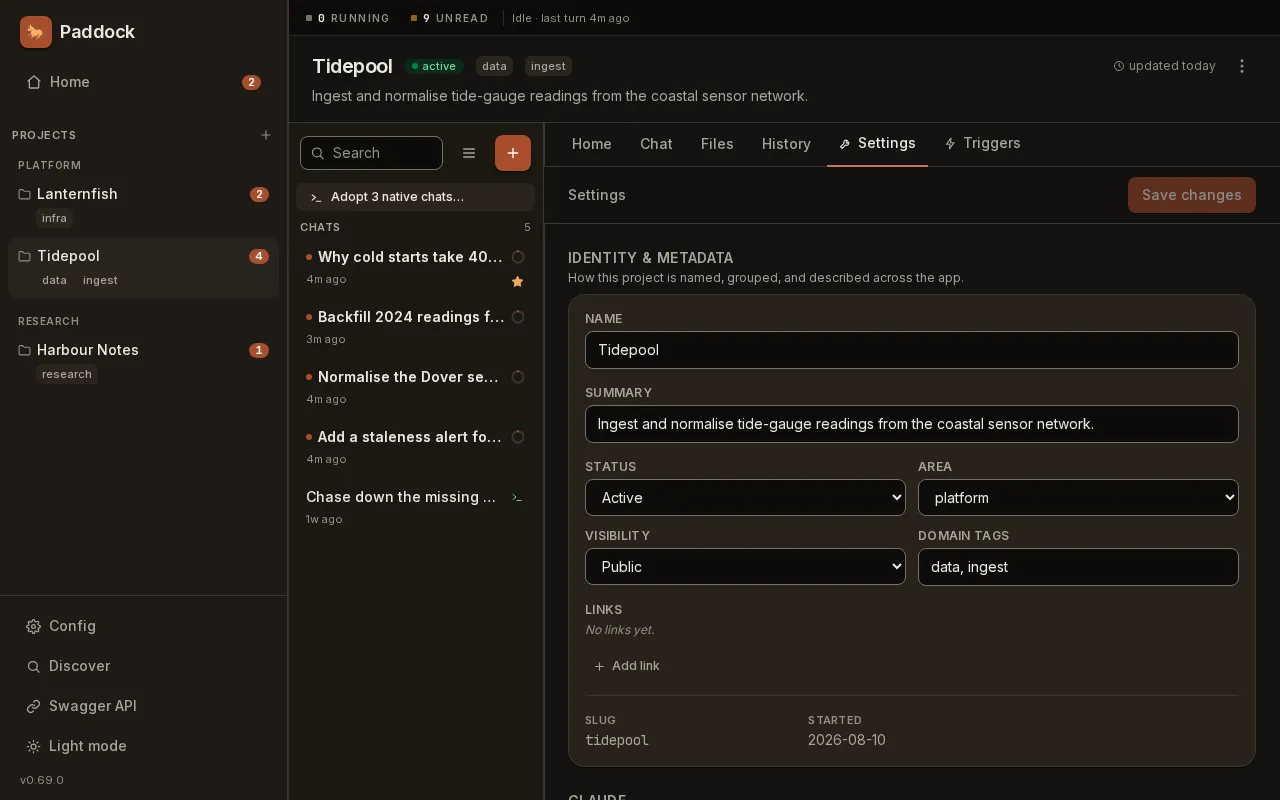Create a new chat with orange plus button
The image size is (1280, 800).
(x=513, y=153)
